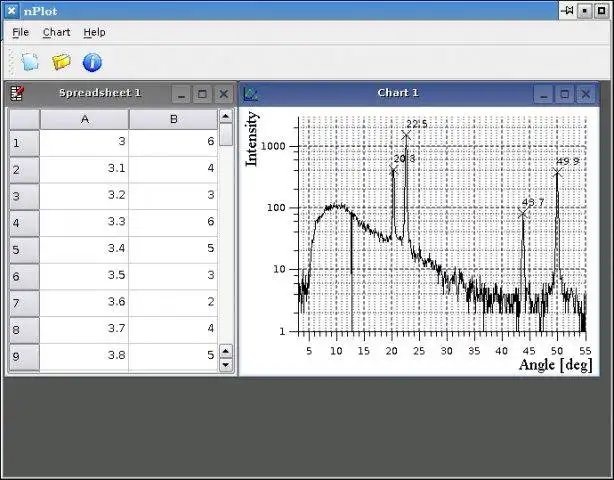The image size is (614, 480).
Task: Click the Spreadsheet 1 window icon
Action: click(x=17, y=93)
